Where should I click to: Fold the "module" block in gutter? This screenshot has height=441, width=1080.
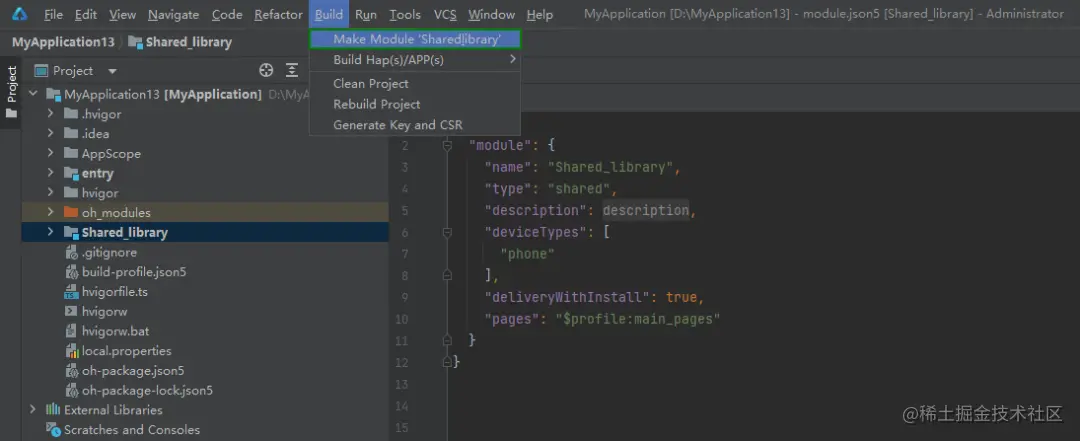(x=447, y=145)
